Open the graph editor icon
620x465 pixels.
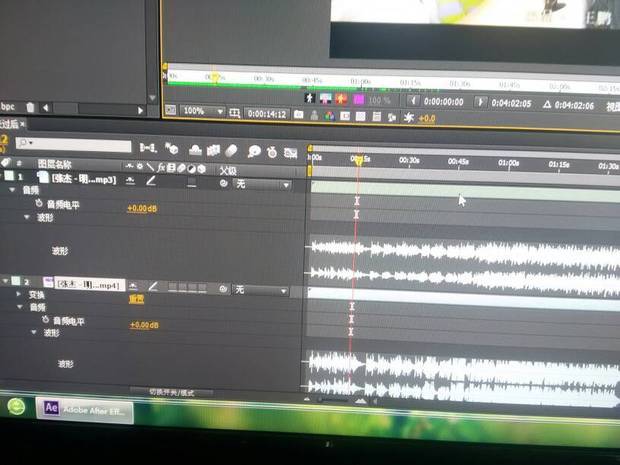click(x=290, y=151)
